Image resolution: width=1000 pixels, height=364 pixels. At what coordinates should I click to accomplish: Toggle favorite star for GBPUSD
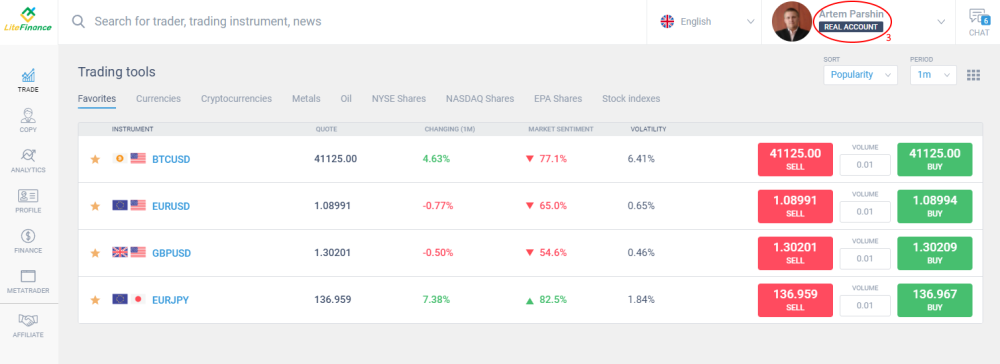[95, 253]
